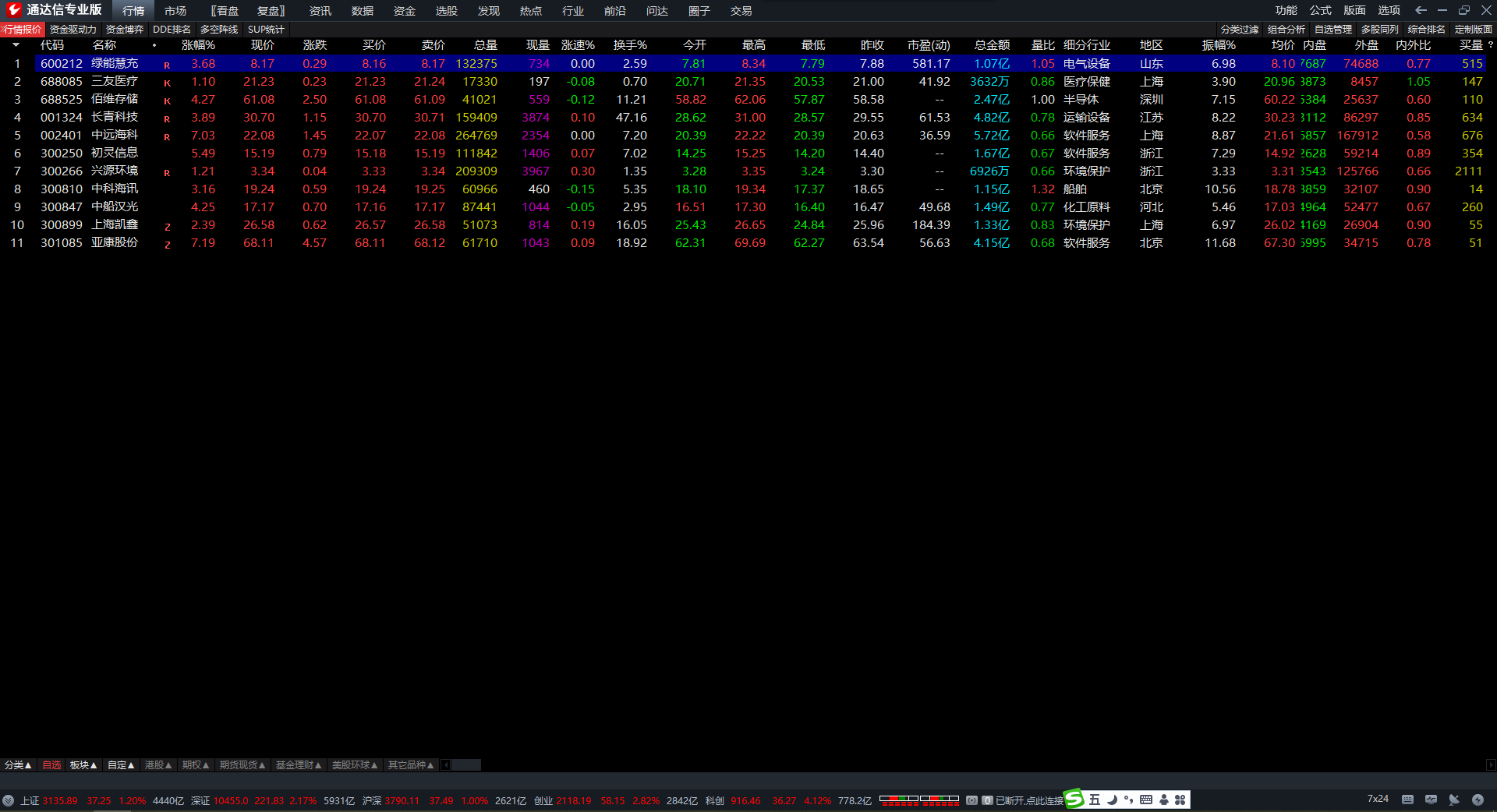Click the broadcast icon beside connection status
The image size is (1497, 812).
pos(971,800)
